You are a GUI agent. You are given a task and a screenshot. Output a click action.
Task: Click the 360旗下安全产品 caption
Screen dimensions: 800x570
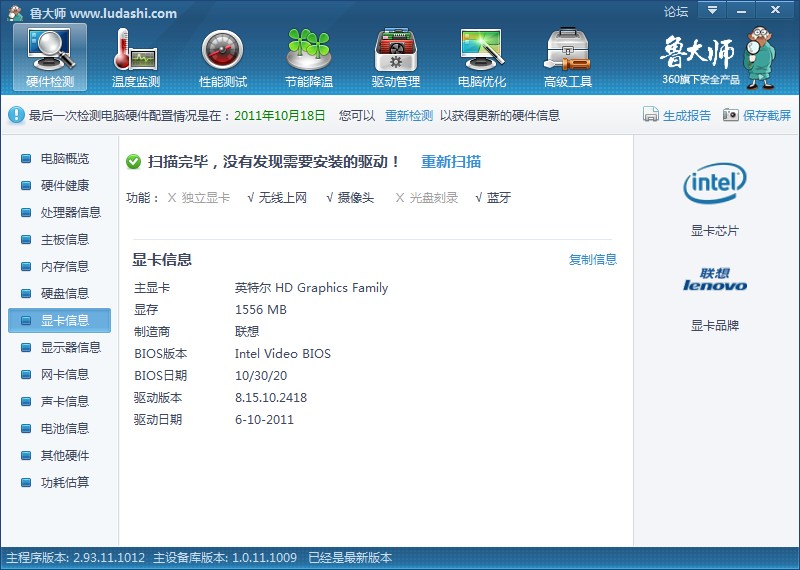point(701,80)
